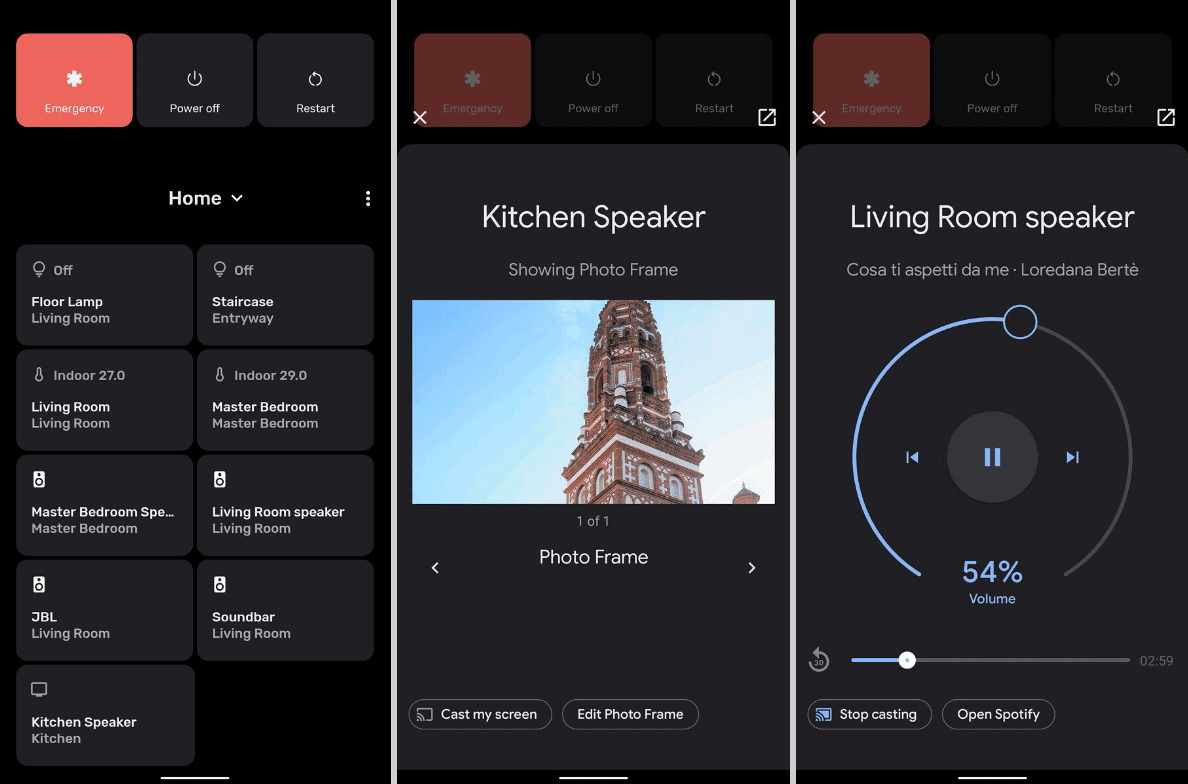Go to next Photo Frame item
Screen dimensions: 1188x784
point(752,567)
